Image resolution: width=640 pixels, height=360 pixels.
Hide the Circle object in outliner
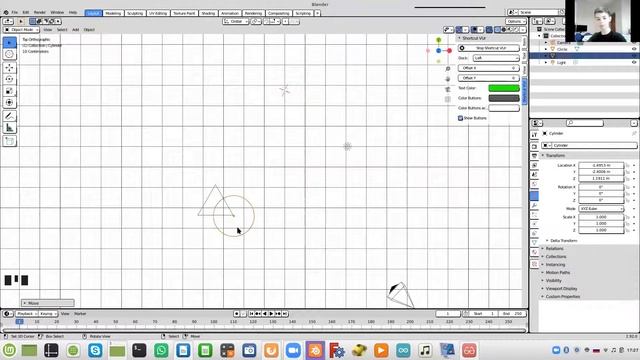pos(634,49)
